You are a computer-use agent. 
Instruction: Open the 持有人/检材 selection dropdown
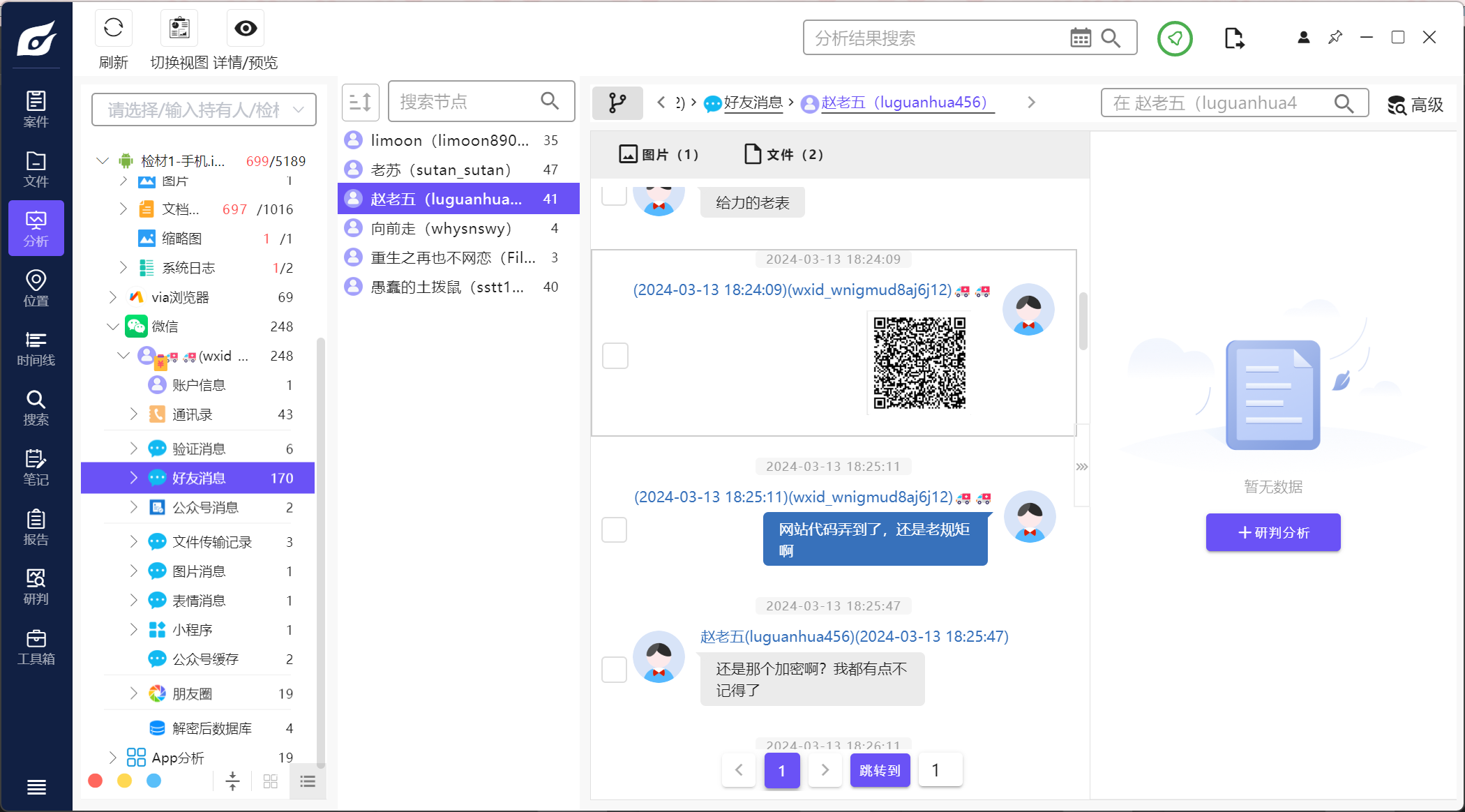[204, 110]
